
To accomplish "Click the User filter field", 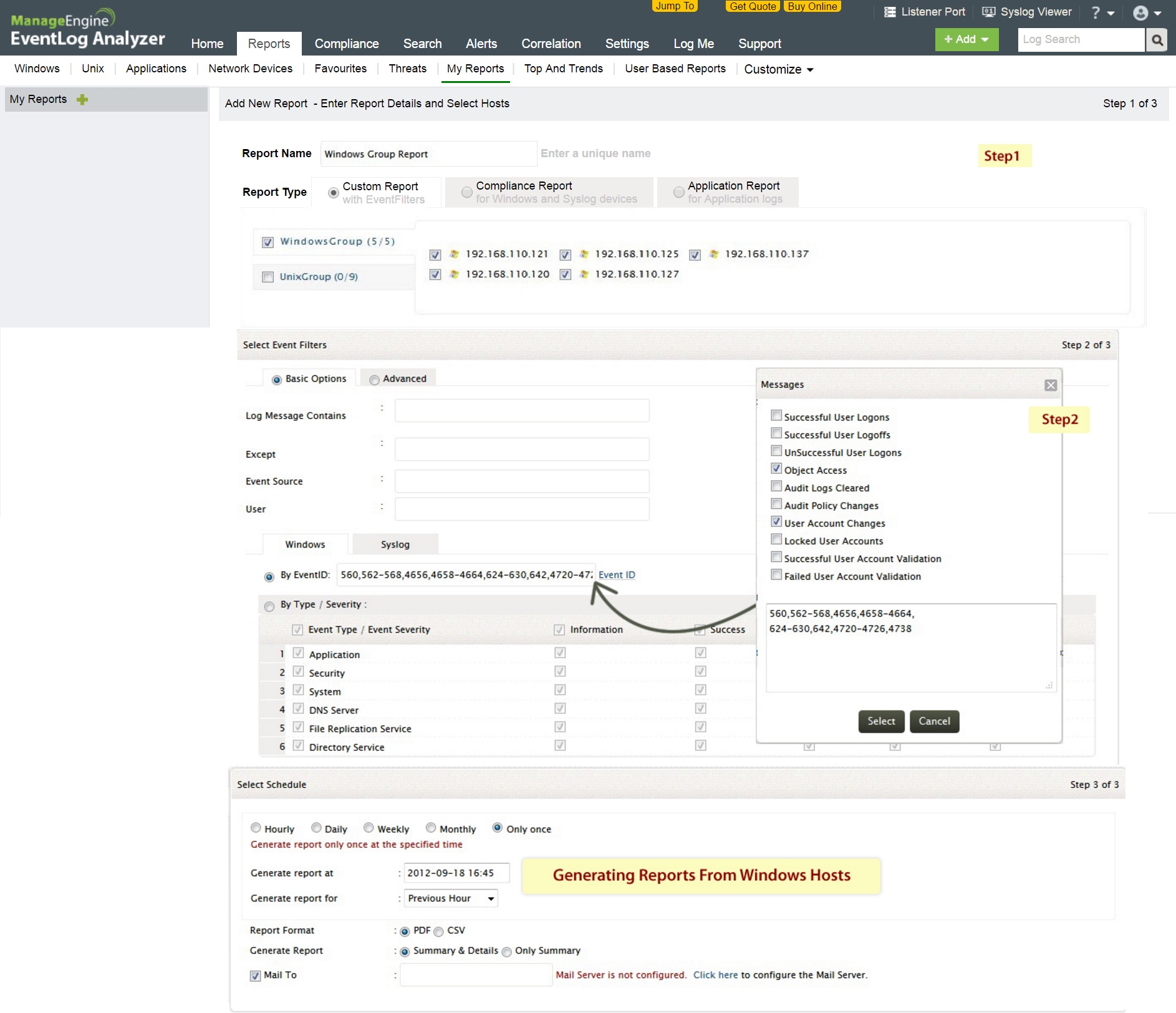I will coord(522,509).
